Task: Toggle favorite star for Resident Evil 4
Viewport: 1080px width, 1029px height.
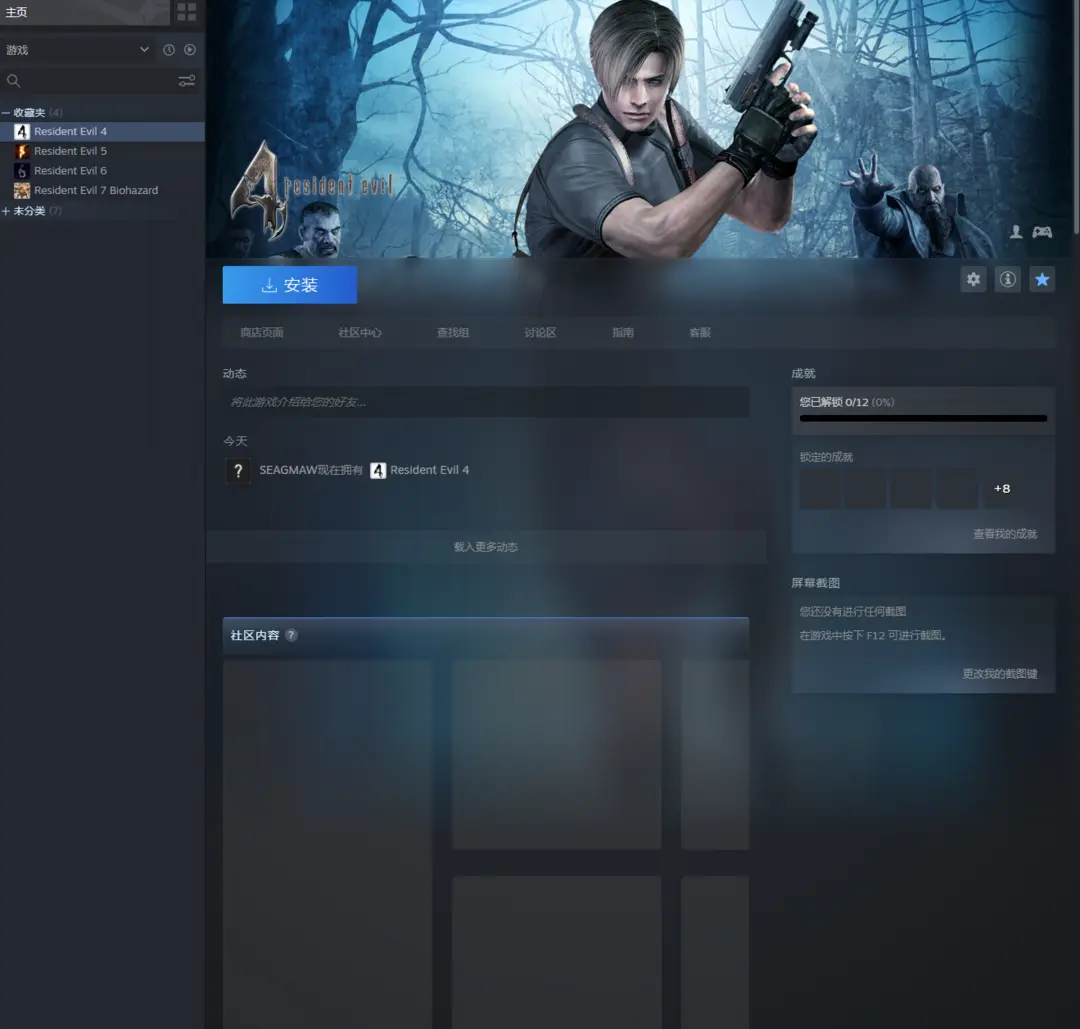Action: [x=1042, y=279]
